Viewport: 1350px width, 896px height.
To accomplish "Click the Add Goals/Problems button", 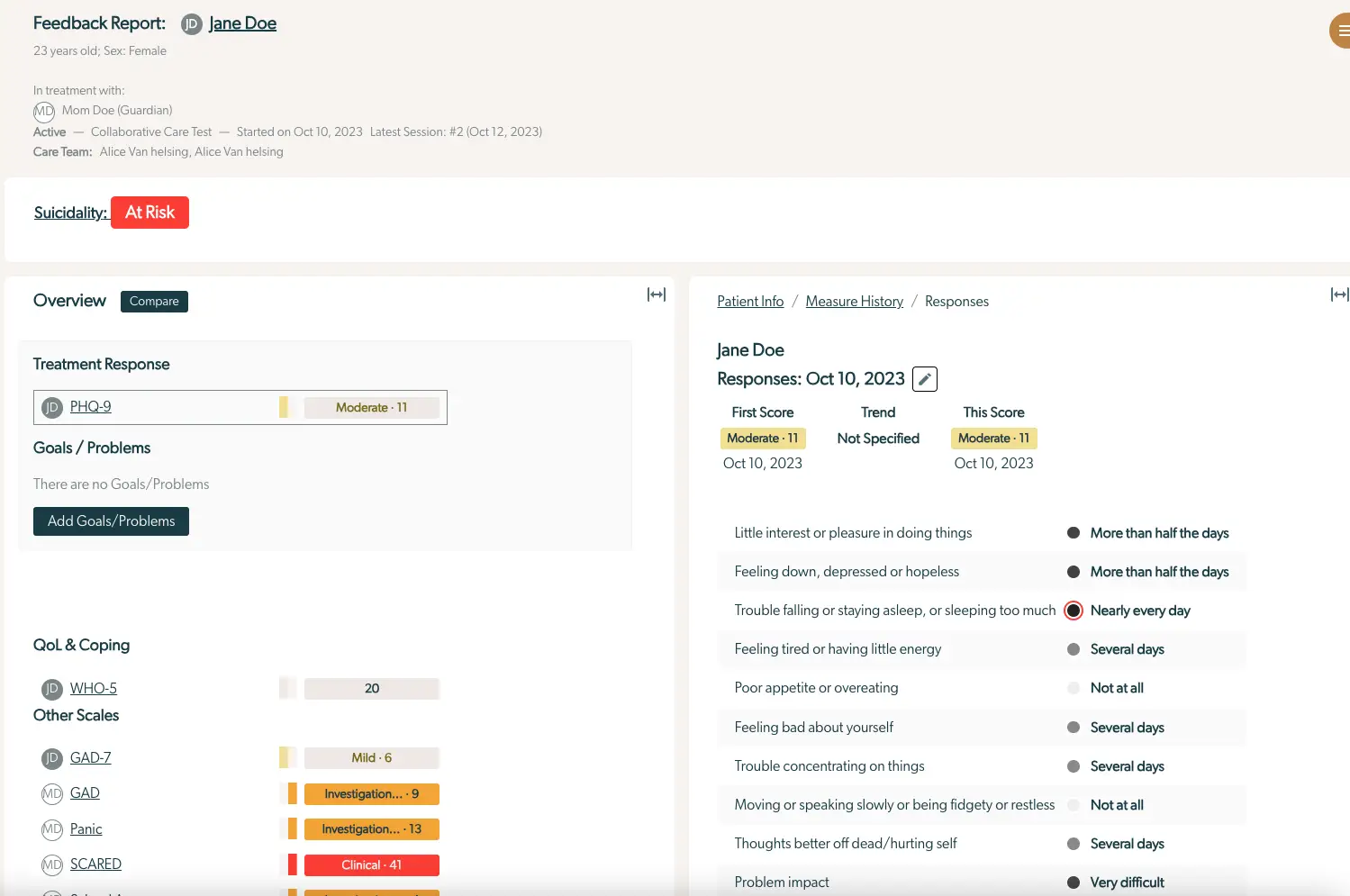I will pyautogui.click(x=111, y=520).
